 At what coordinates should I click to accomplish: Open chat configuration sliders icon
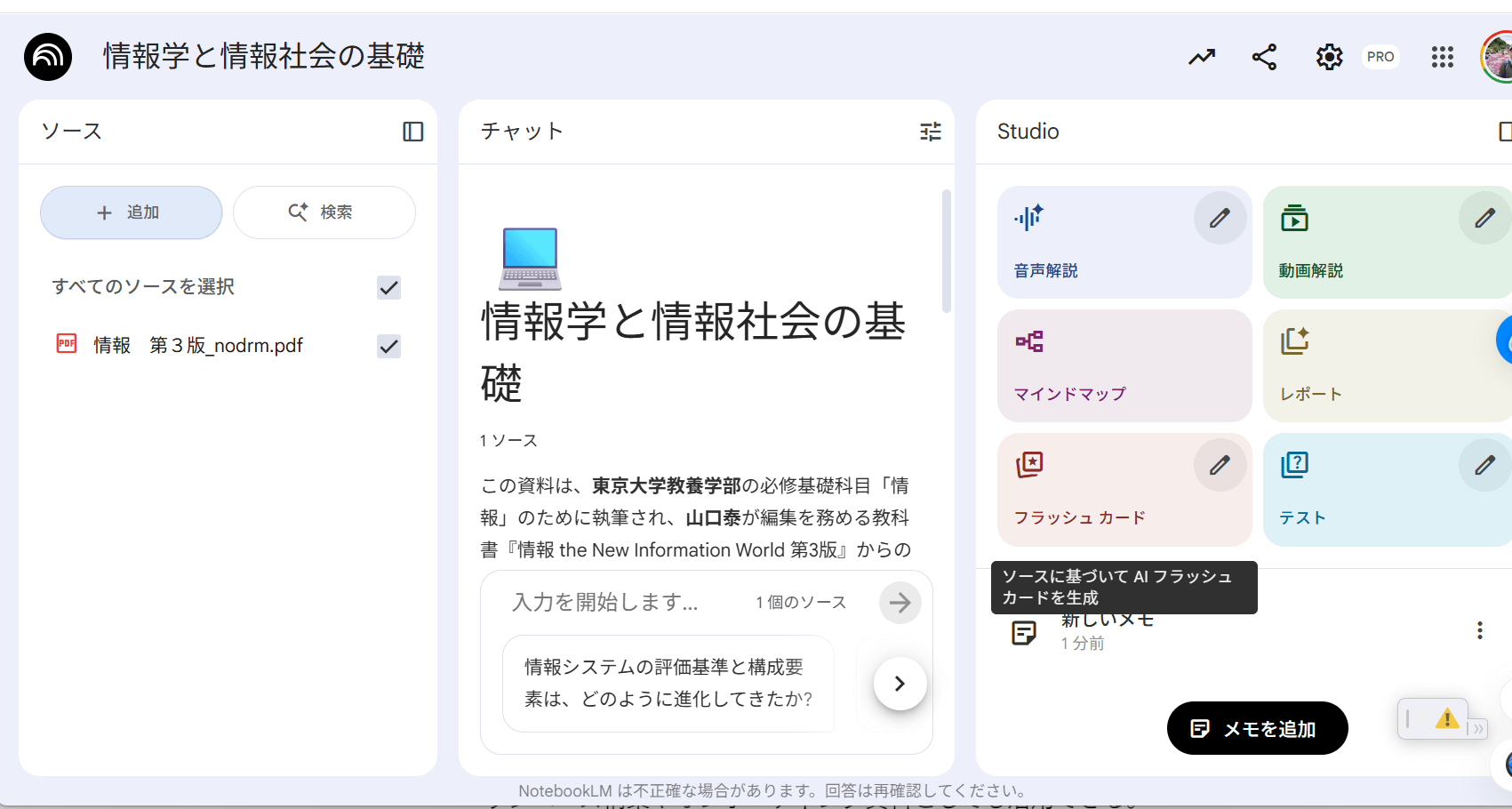930,132
